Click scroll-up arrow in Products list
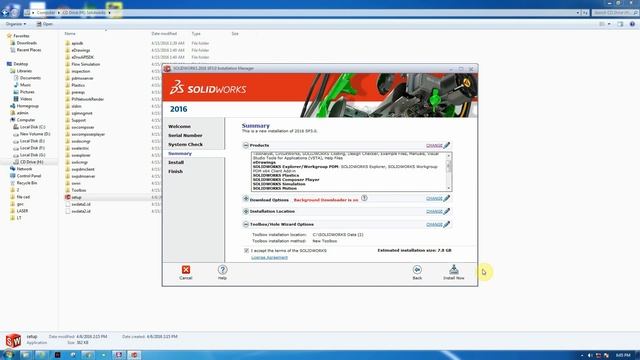640x360 pixels. (449, 156)
